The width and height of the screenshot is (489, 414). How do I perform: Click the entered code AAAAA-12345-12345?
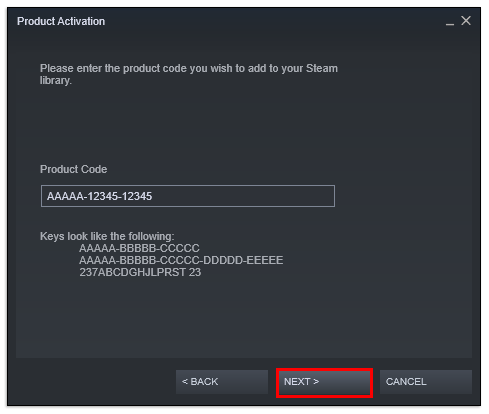99,196
